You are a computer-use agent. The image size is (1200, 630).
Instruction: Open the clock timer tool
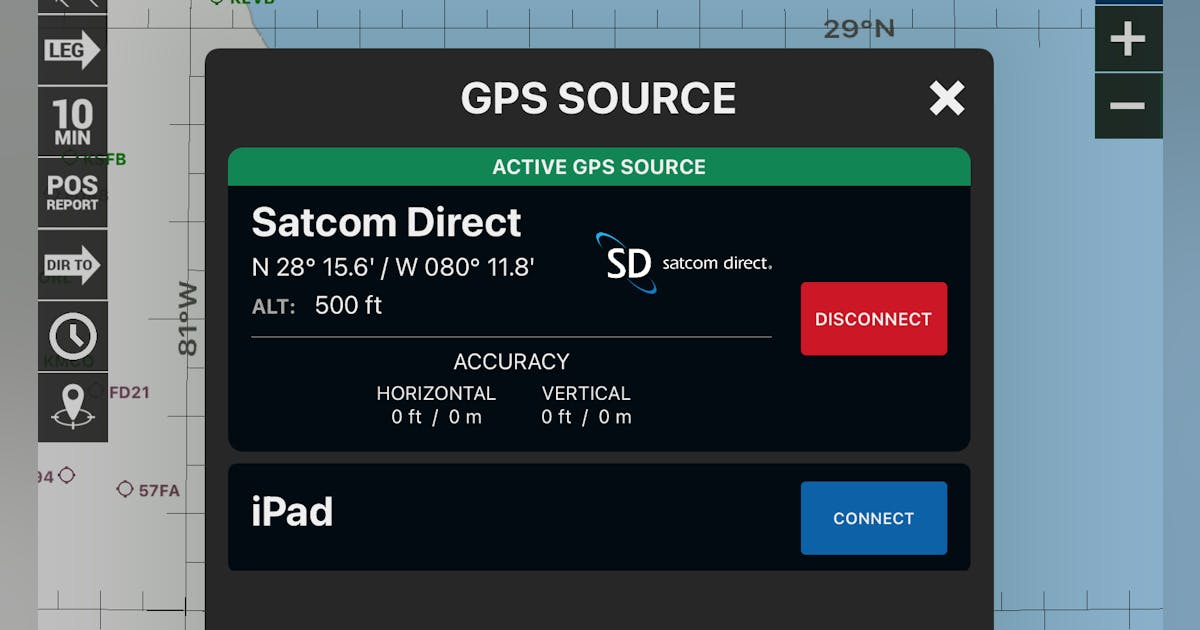71,338
